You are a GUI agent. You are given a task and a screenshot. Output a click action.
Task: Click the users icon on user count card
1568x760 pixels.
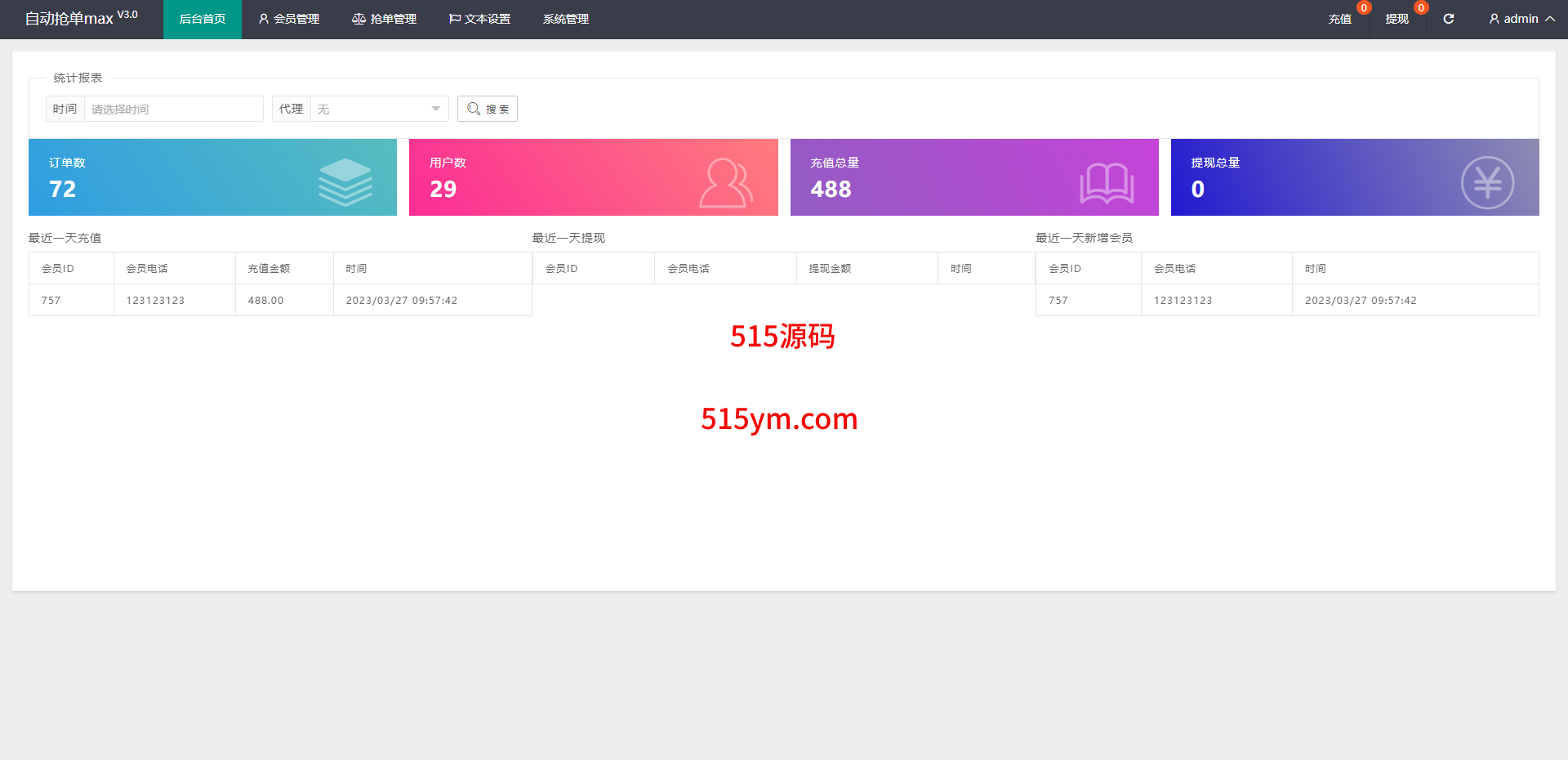[x=725, y=183]
